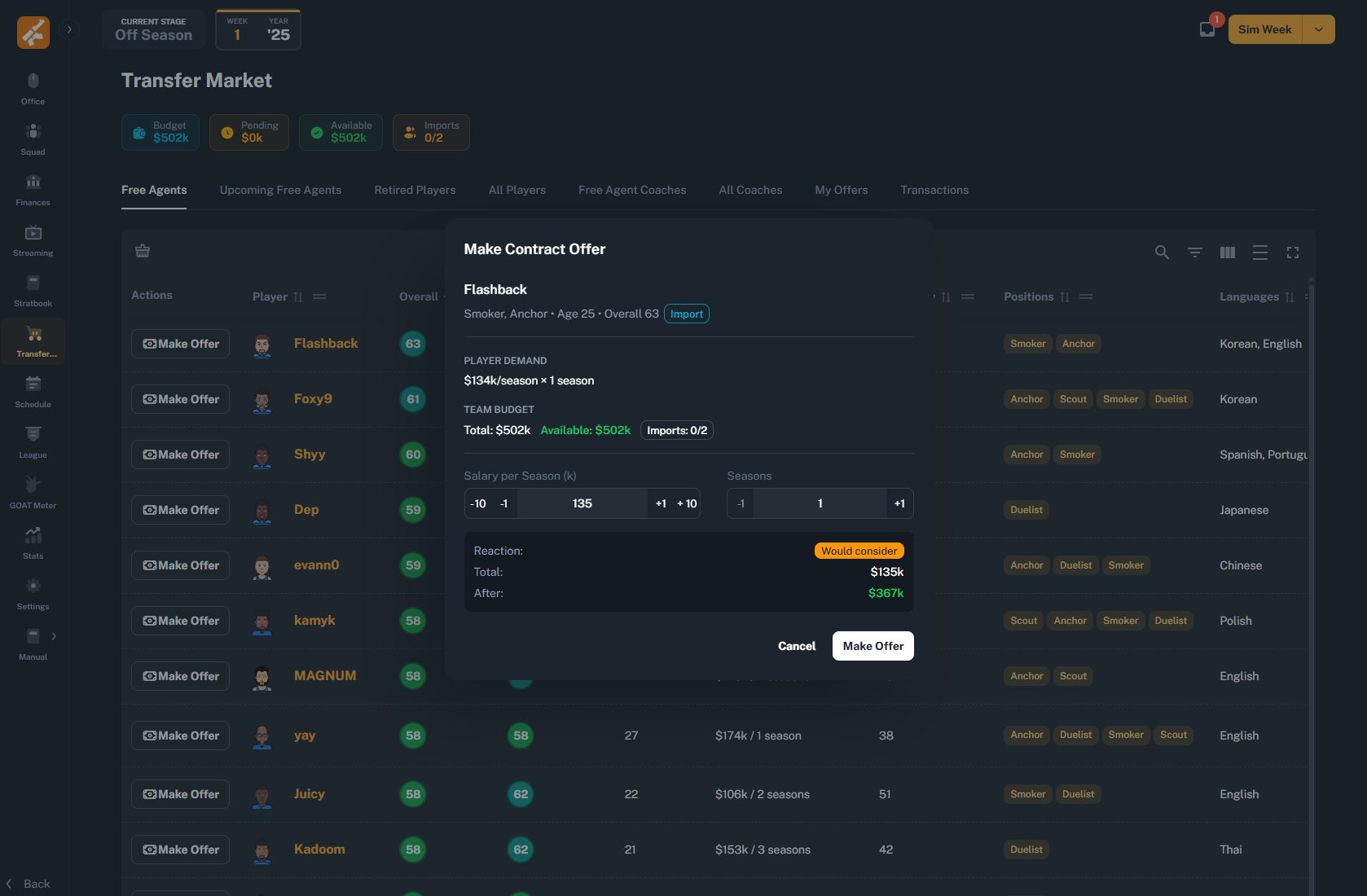Cancel the contract offer dialog
Image resolution: width=1367 pixels, height=896 pixels.
pos(796,646)
